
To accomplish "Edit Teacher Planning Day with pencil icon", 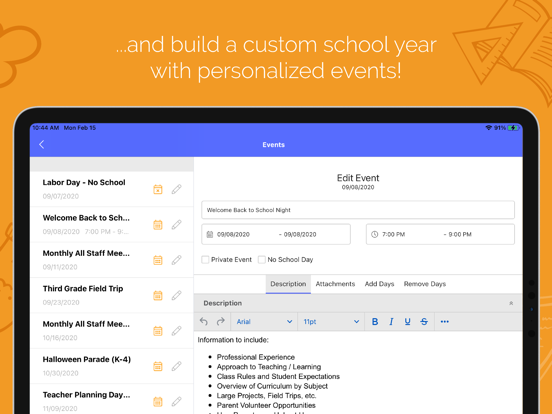I will 176,402.
